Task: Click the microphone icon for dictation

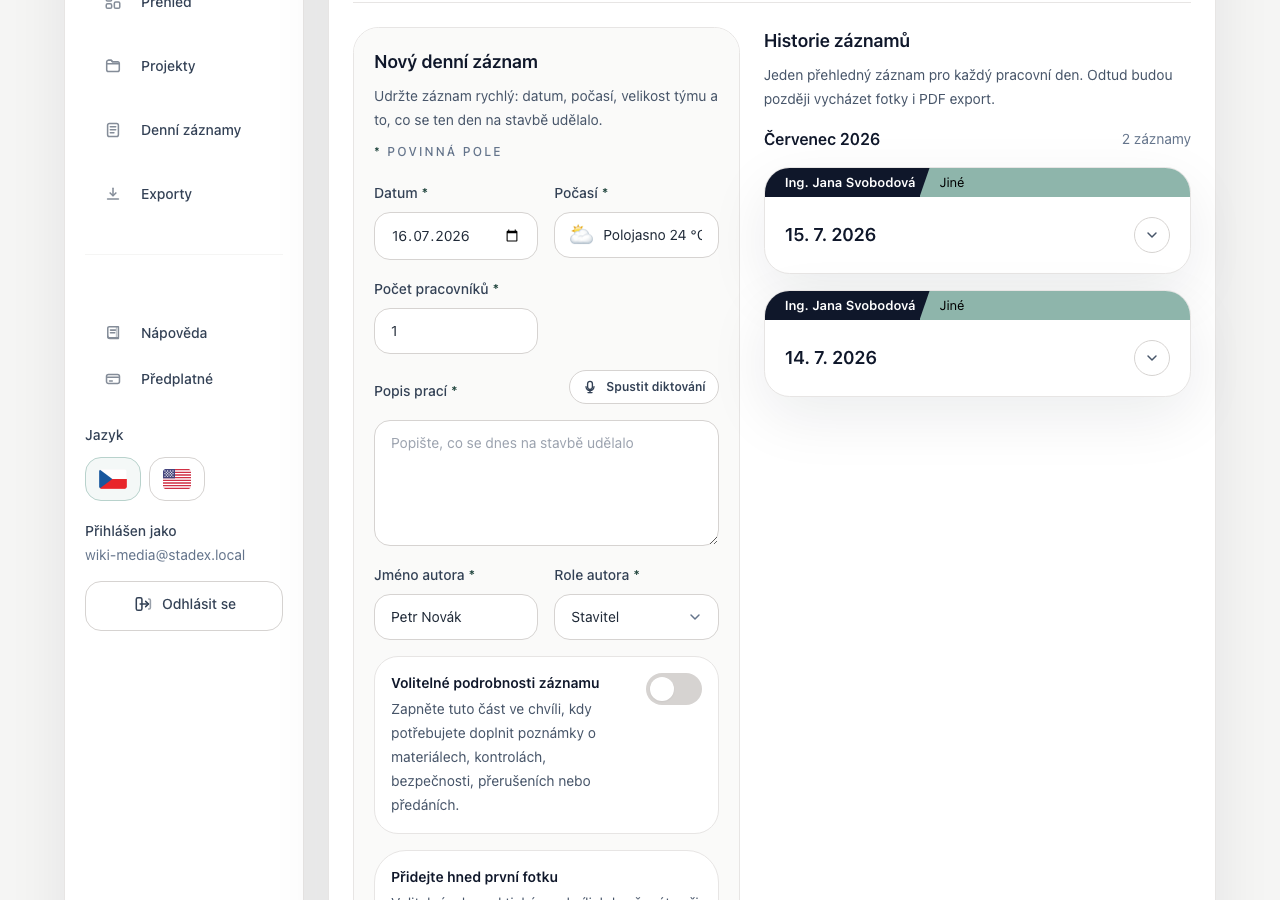Action: [x=590, y=387]
